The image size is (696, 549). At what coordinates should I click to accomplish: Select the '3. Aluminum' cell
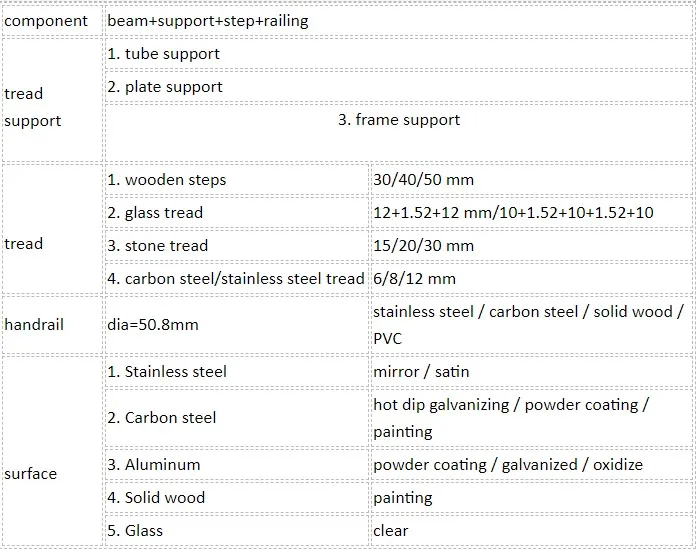coord(154,464)
